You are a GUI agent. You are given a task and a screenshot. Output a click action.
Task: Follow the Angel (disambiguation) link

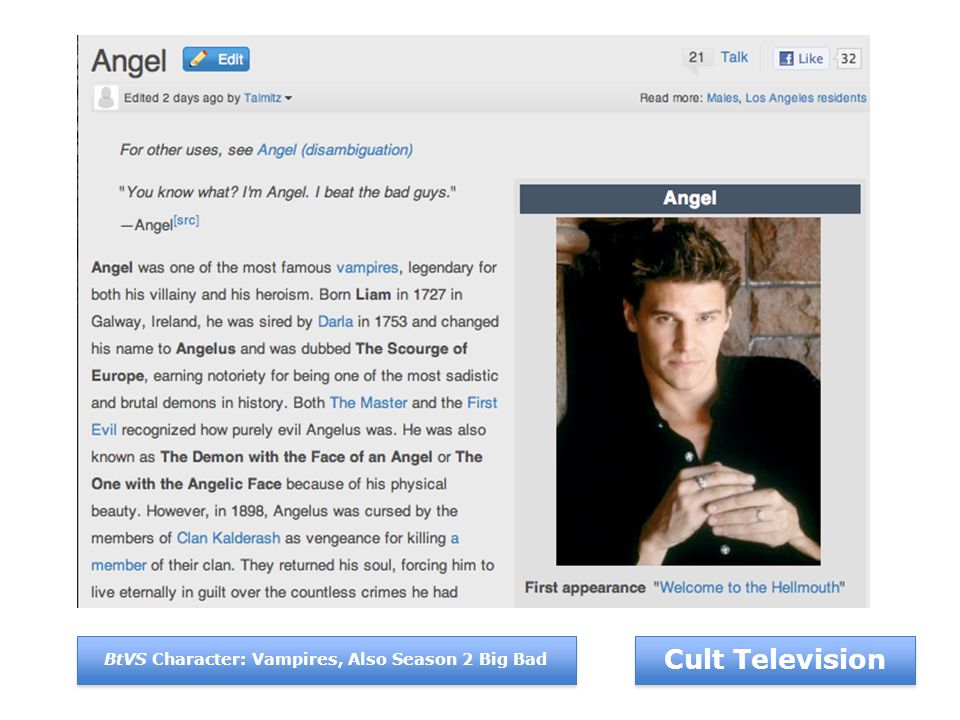[x=335, y=150]
